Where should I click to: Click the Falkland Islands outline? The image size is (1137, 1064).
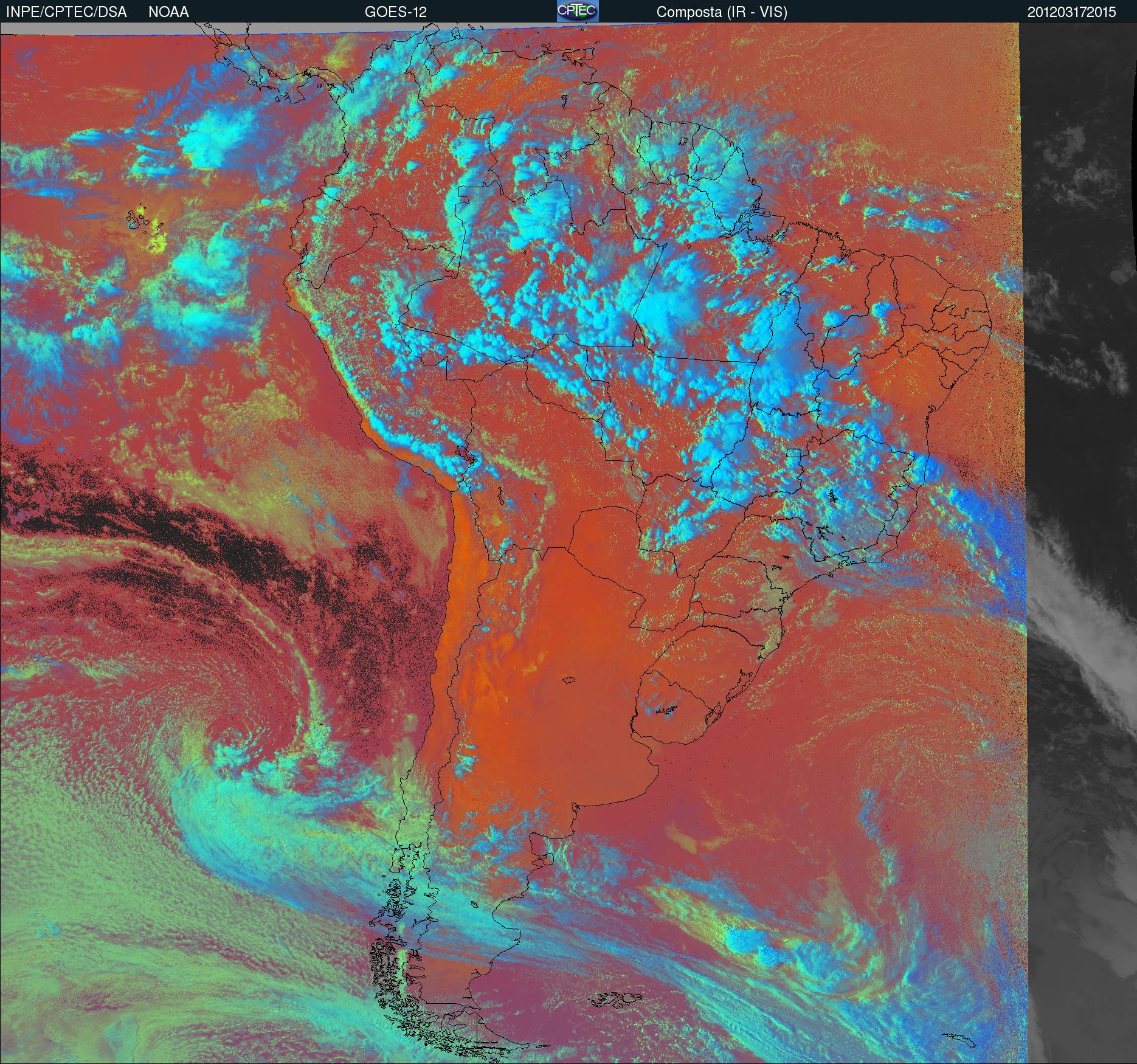617,997
